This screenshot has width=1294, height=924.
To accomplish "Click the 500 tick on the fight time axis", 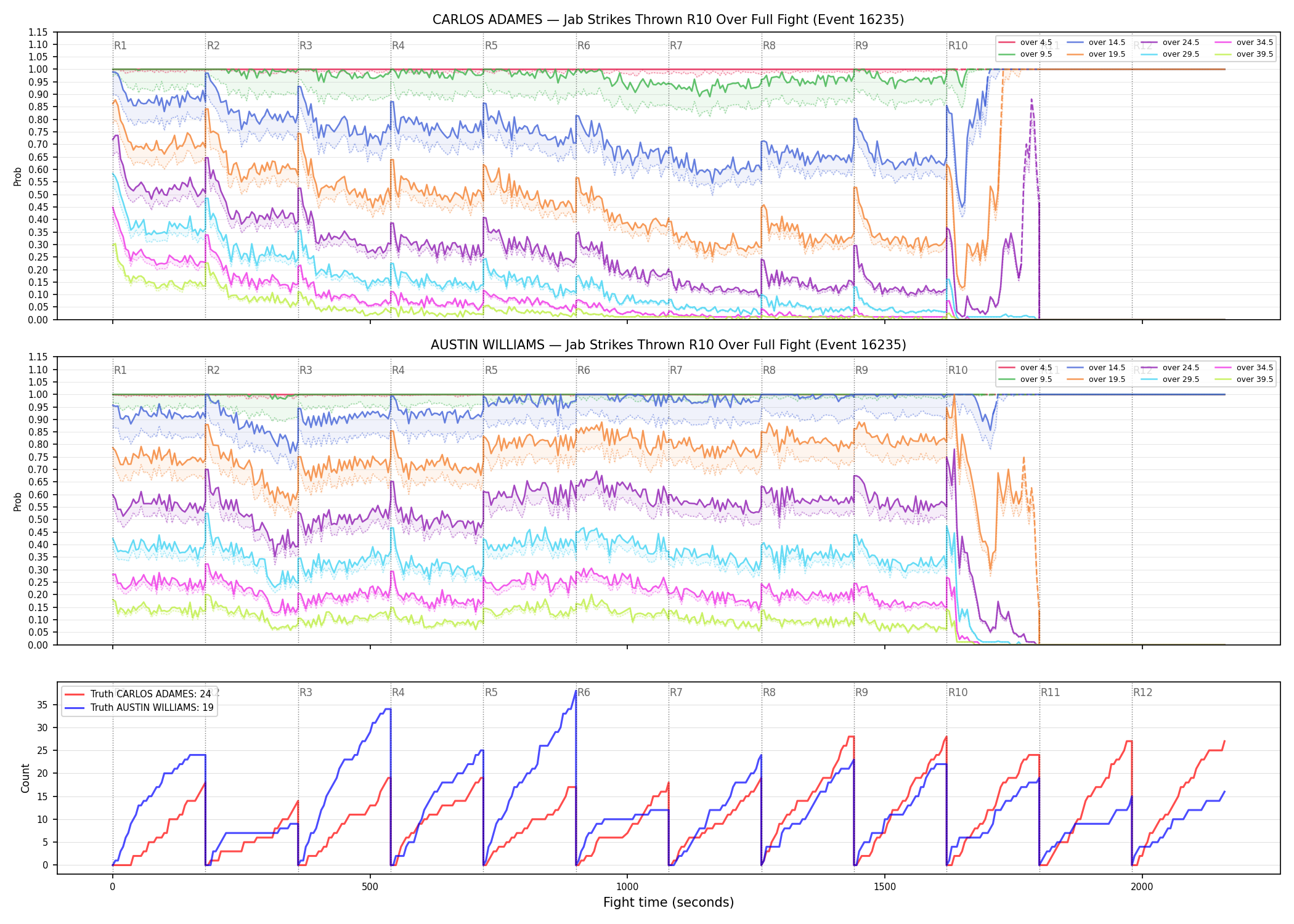I will click(370, 886).
